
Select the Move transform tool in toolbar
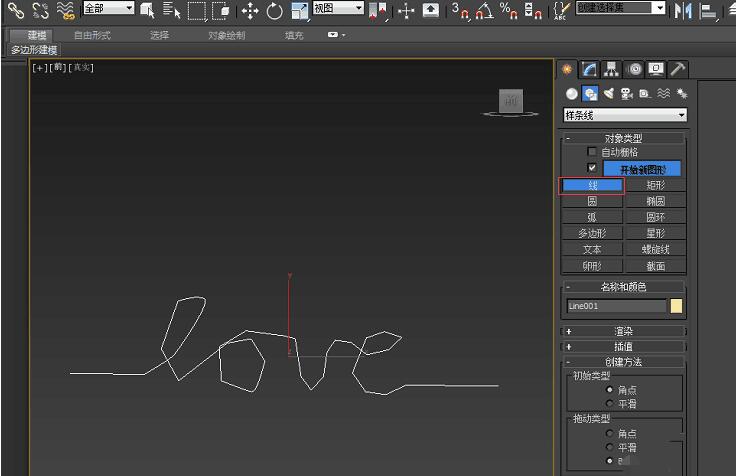249,10
